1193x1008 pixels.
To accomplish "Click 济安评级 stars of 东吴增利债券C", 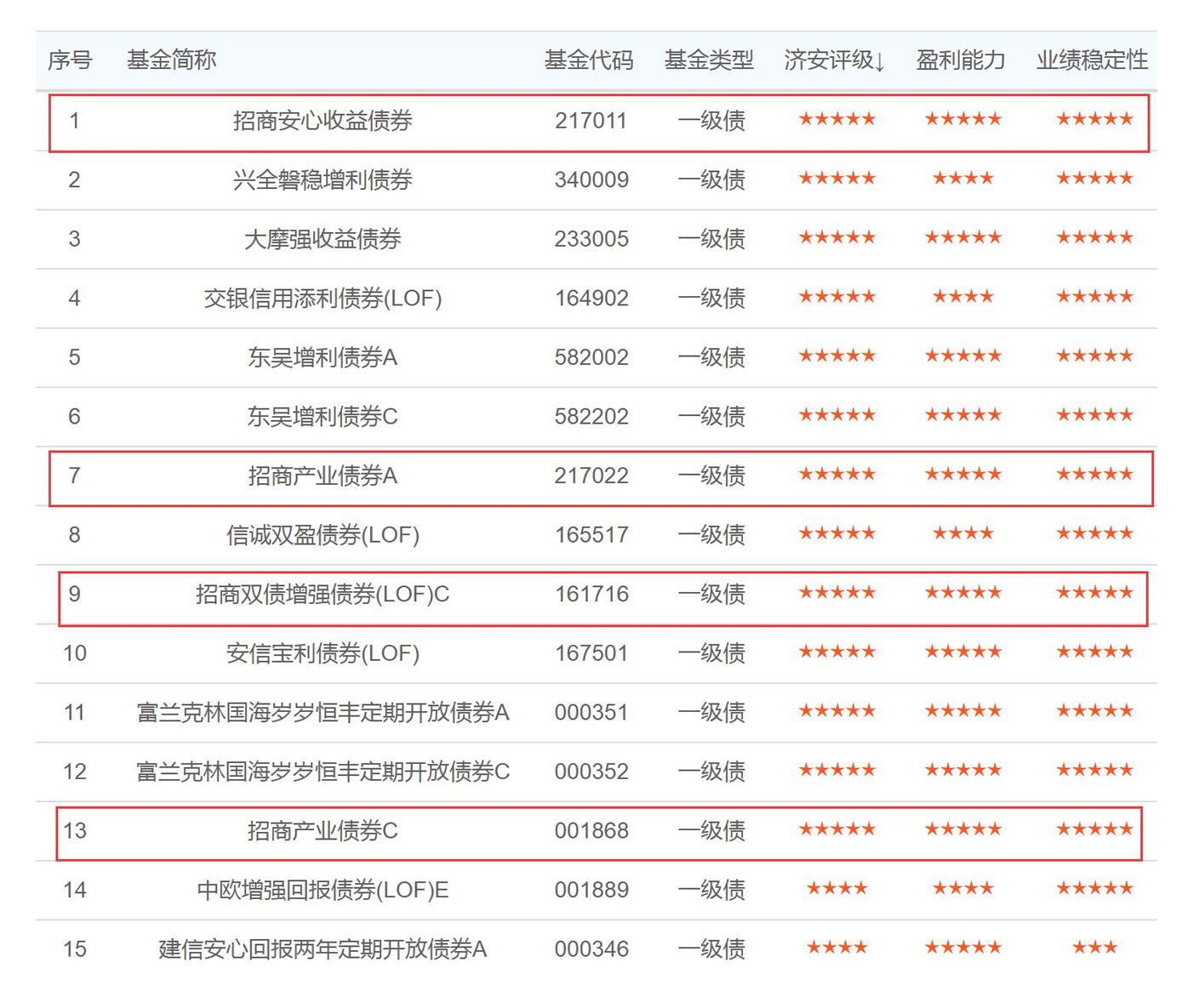I will click(836, 415).
